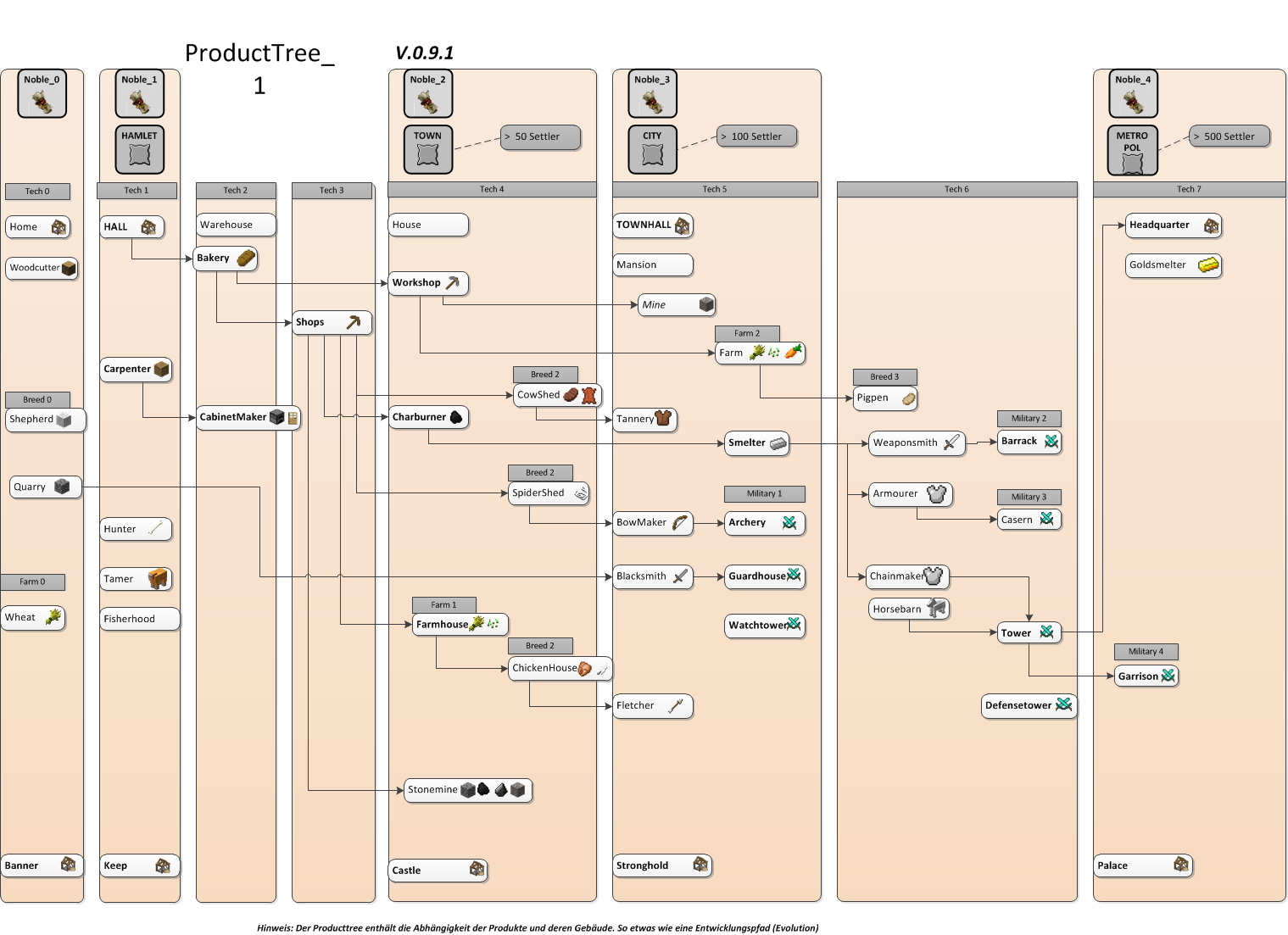Select the METROPOL settlement box
1288x935 pixels.
[x=1132, y=150]
